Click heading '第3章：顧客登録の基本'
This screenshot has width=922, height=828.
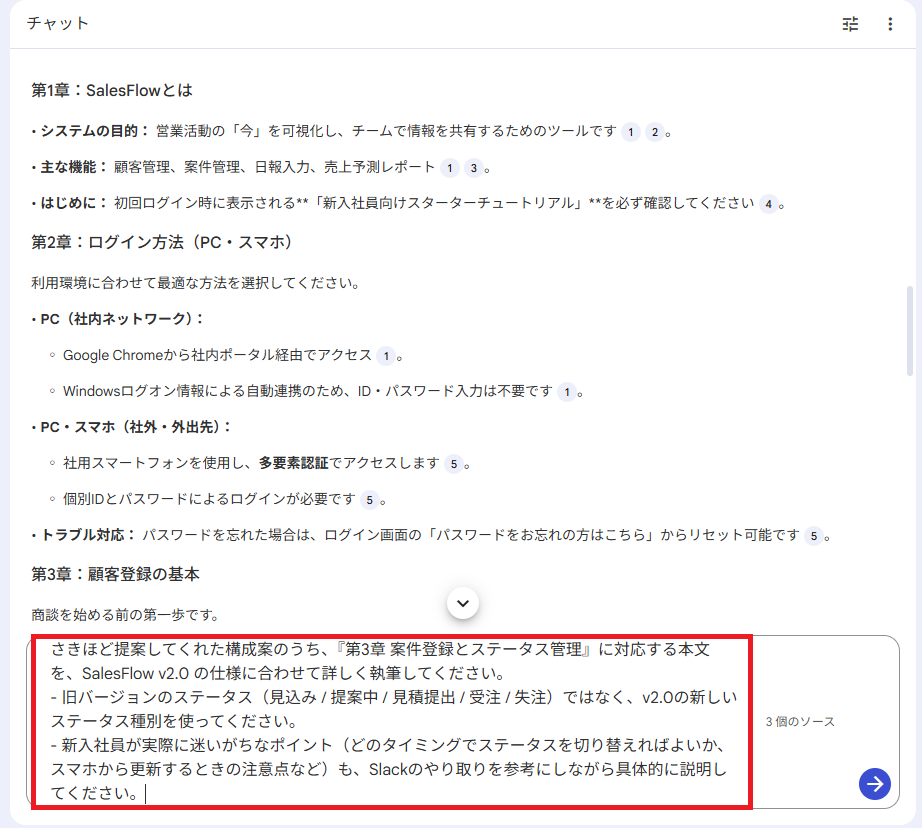[115, 573]
